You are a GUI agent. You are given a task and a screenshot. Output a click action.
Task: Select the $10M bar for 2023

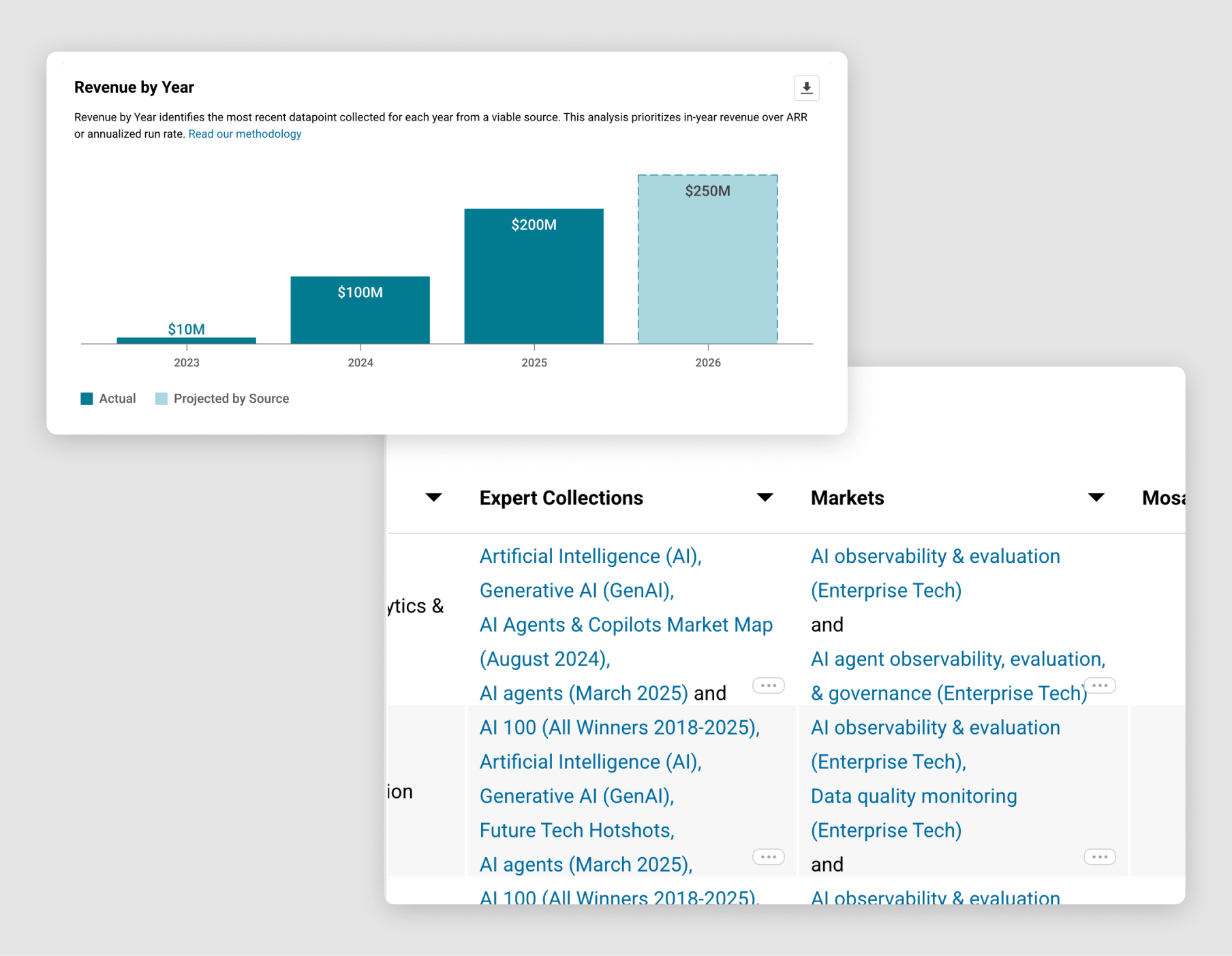pyautogui.click(x=186, y=340)
